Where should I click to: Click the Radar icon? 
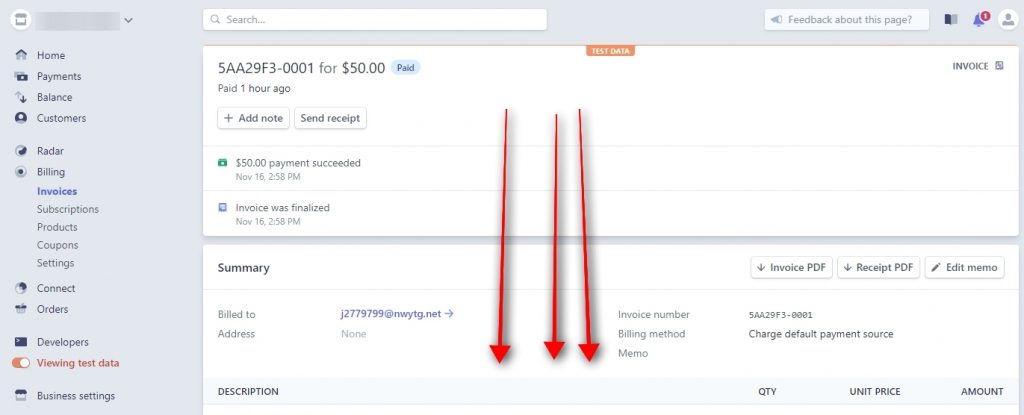click(x=21, y=151)
